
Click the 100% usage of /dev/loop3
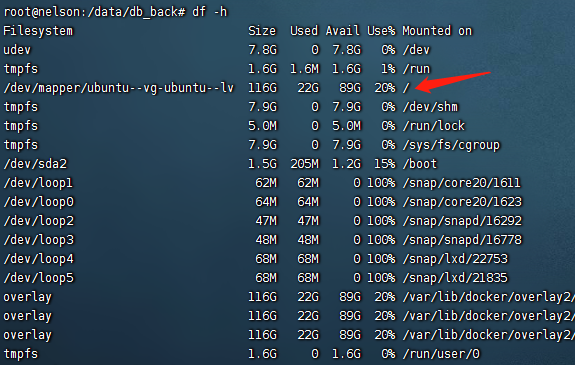click(x=381, y=240)
